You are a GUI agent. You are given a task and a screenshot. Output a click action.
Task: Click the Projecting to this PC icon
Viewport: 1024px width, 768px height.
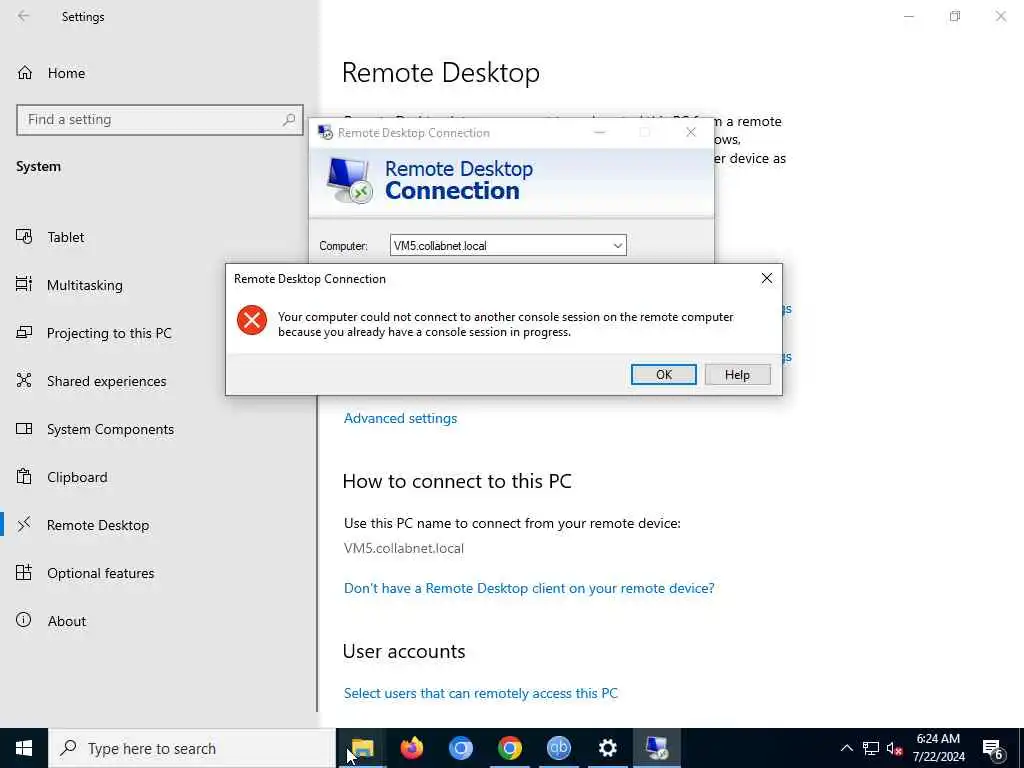coord(24,332)
